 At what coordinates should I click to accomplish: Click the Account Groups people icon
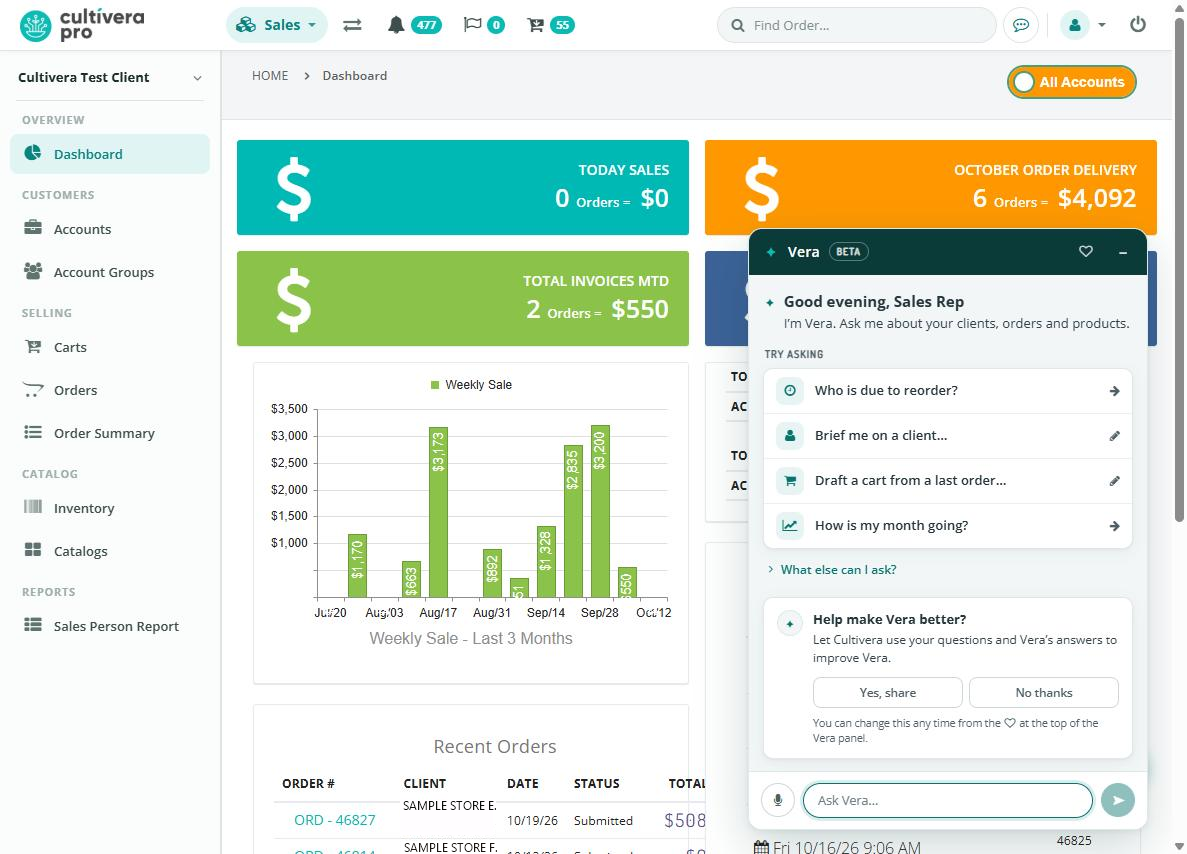pos(33,271)
